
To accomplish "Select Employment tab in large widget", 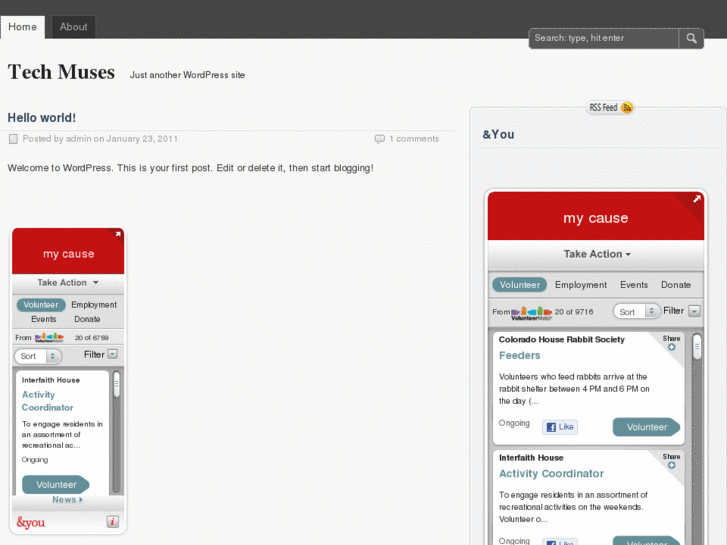I will pyautogui.click(x=580, y=285).
